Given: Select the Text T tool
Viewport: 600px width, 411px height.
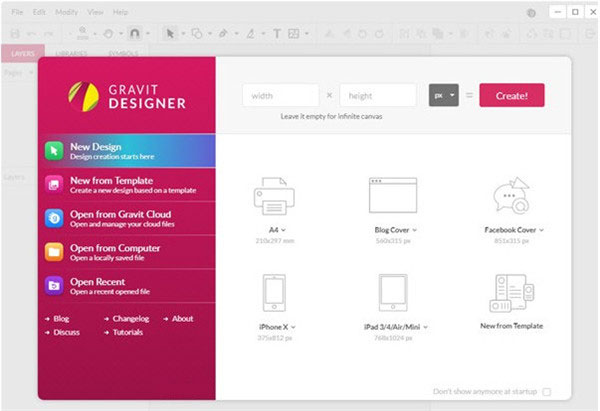Looking at the screenshot, I should click(277, 34).
